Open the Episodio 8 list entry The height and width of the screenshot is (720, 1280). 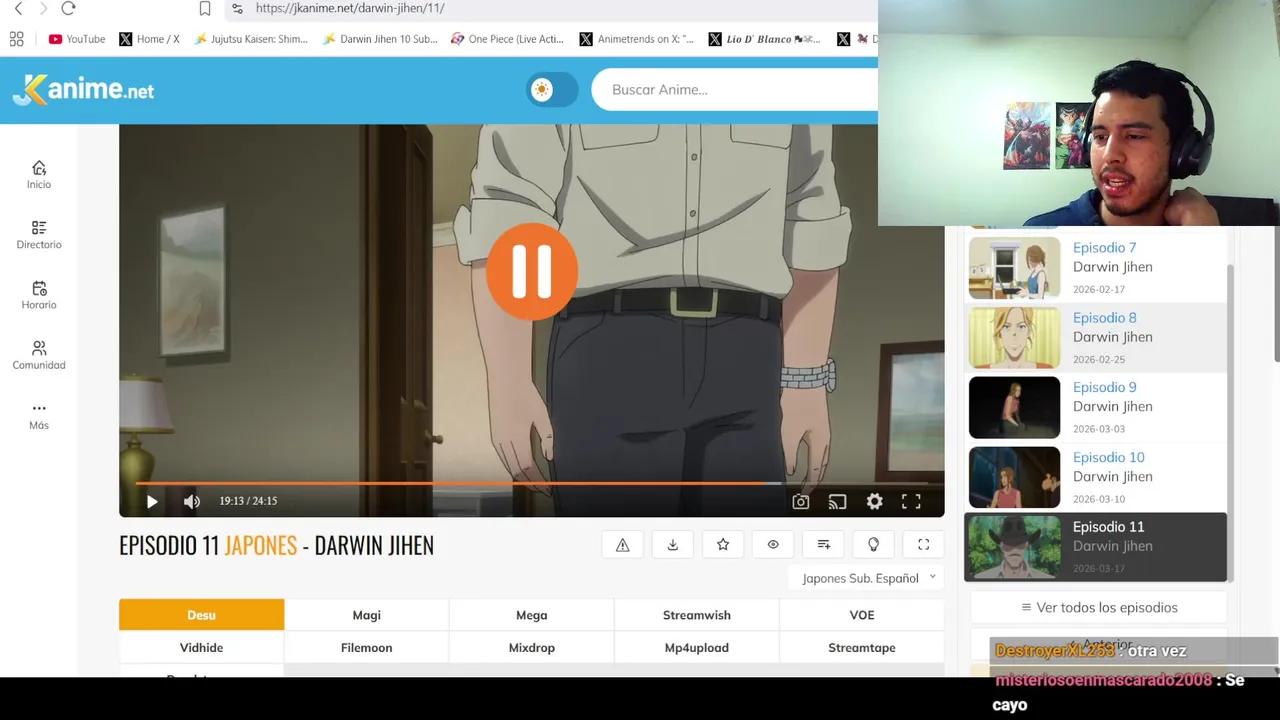coord(1095,337)
